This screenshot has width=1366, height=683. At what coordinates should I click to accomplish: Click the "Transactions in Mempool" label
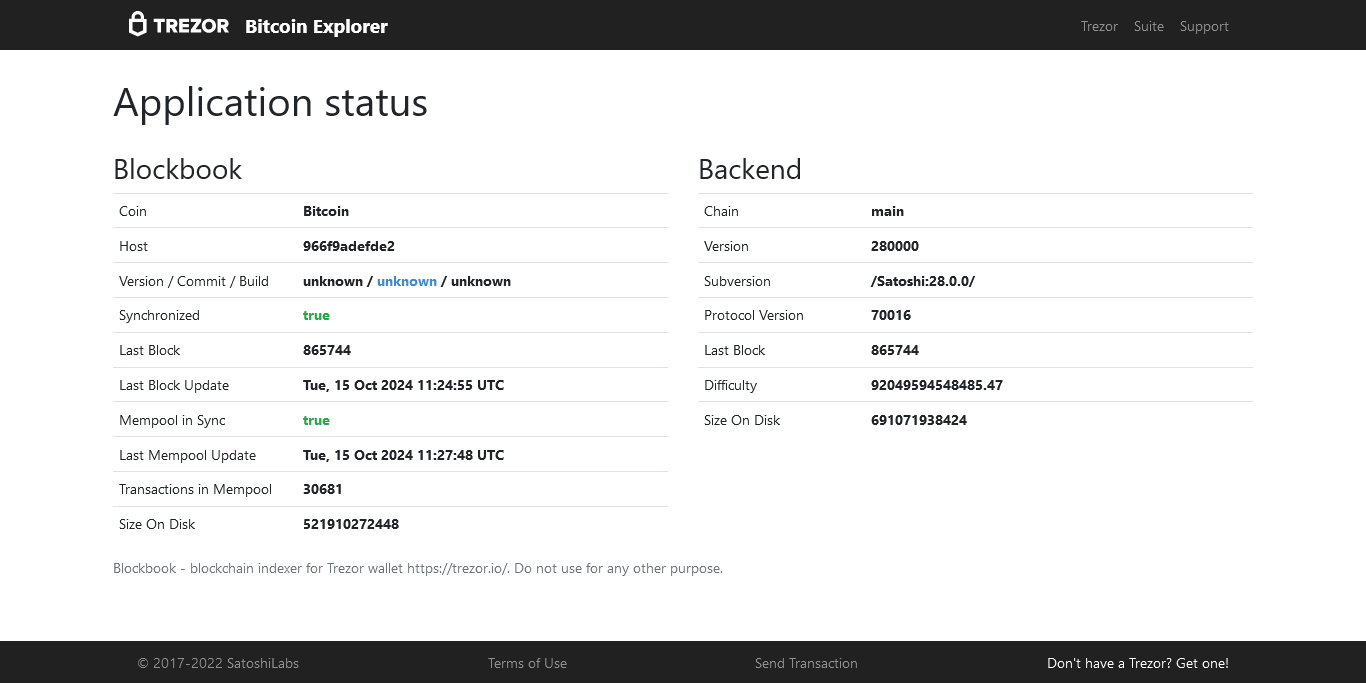(195, 489)
